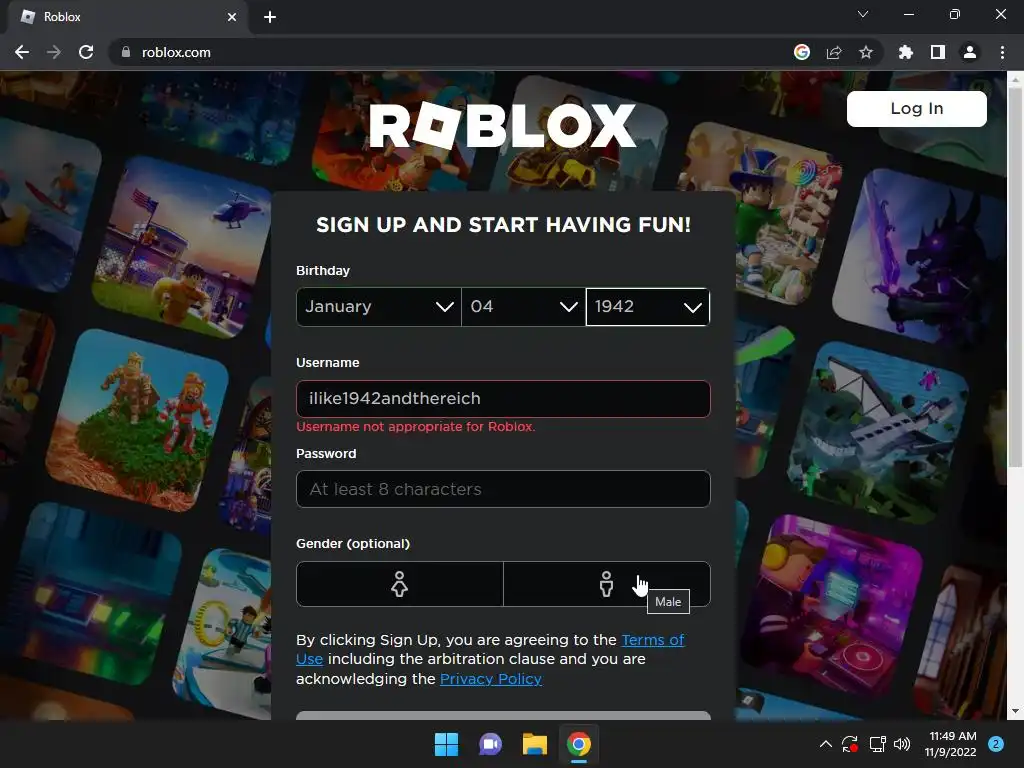
Task: Show hidden system tray icons
Action: click(825, 744)
